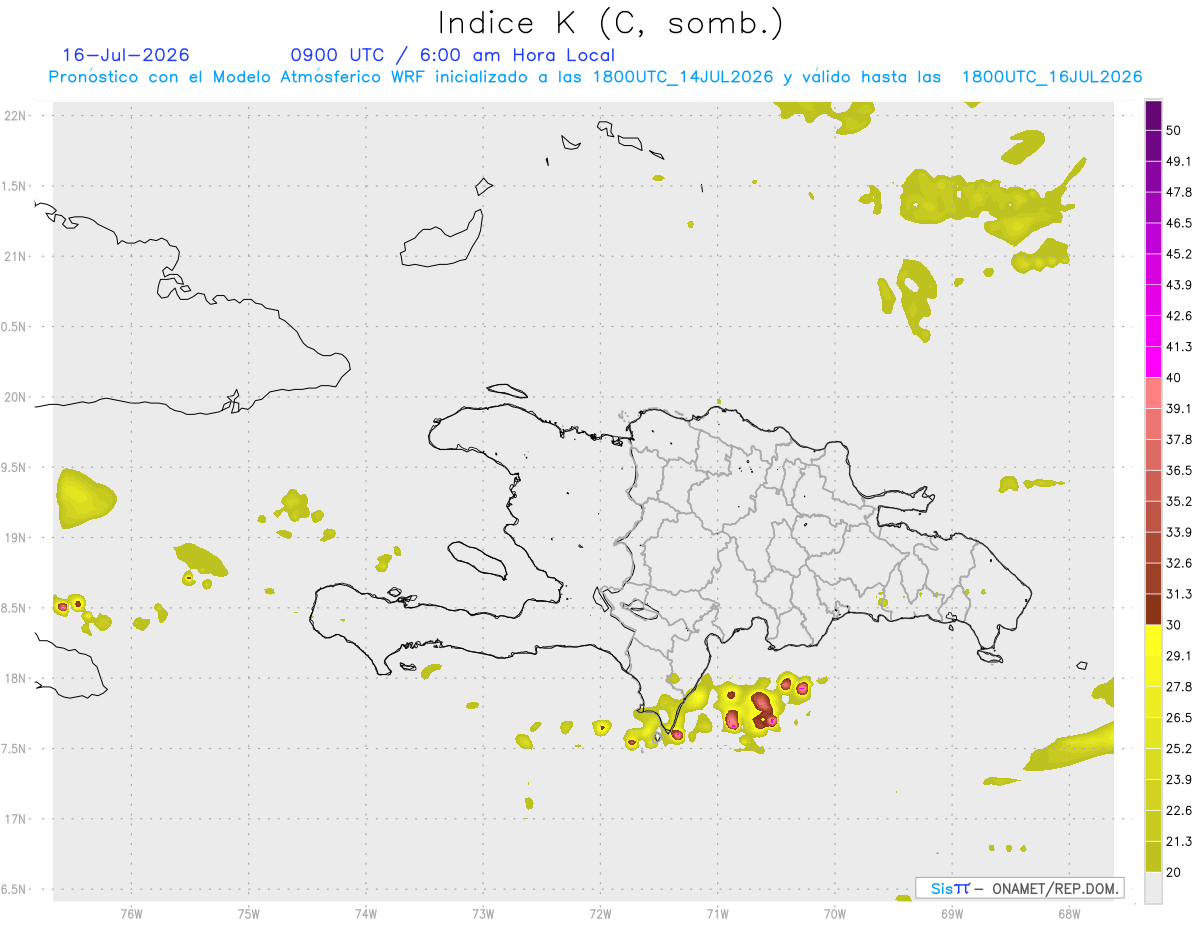Click the "43.9" colorbar value

[1179, 285]
